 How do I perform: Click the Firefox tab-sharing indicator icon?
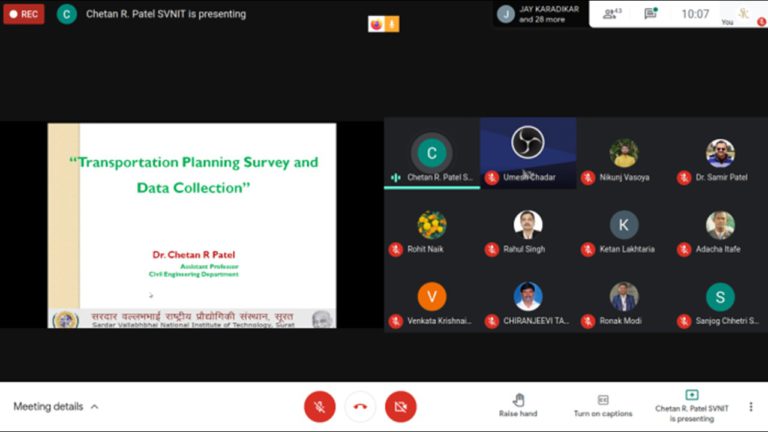click(x=376, y=24)
